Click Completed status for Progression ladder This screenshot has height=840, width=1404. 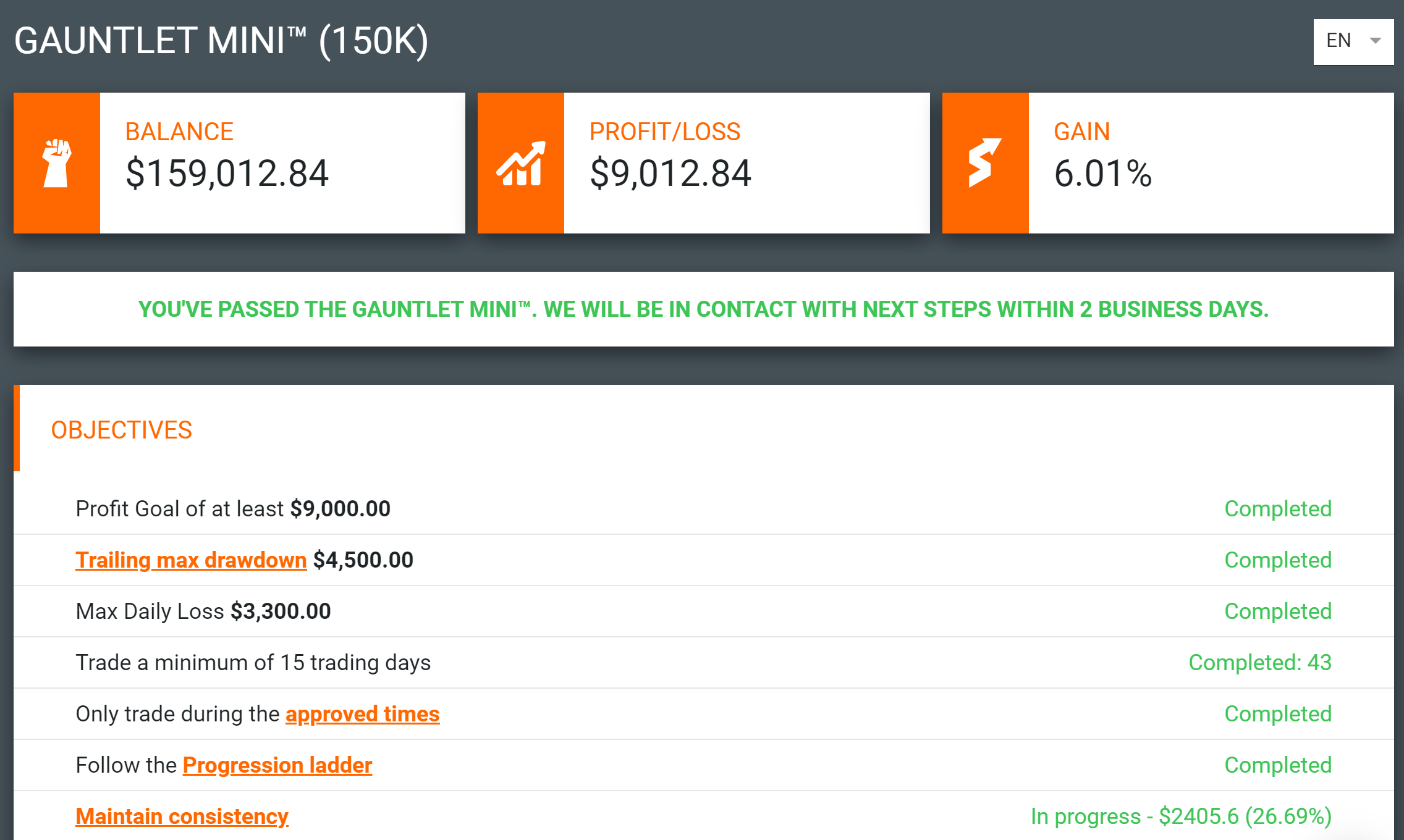click(1278, 765)
